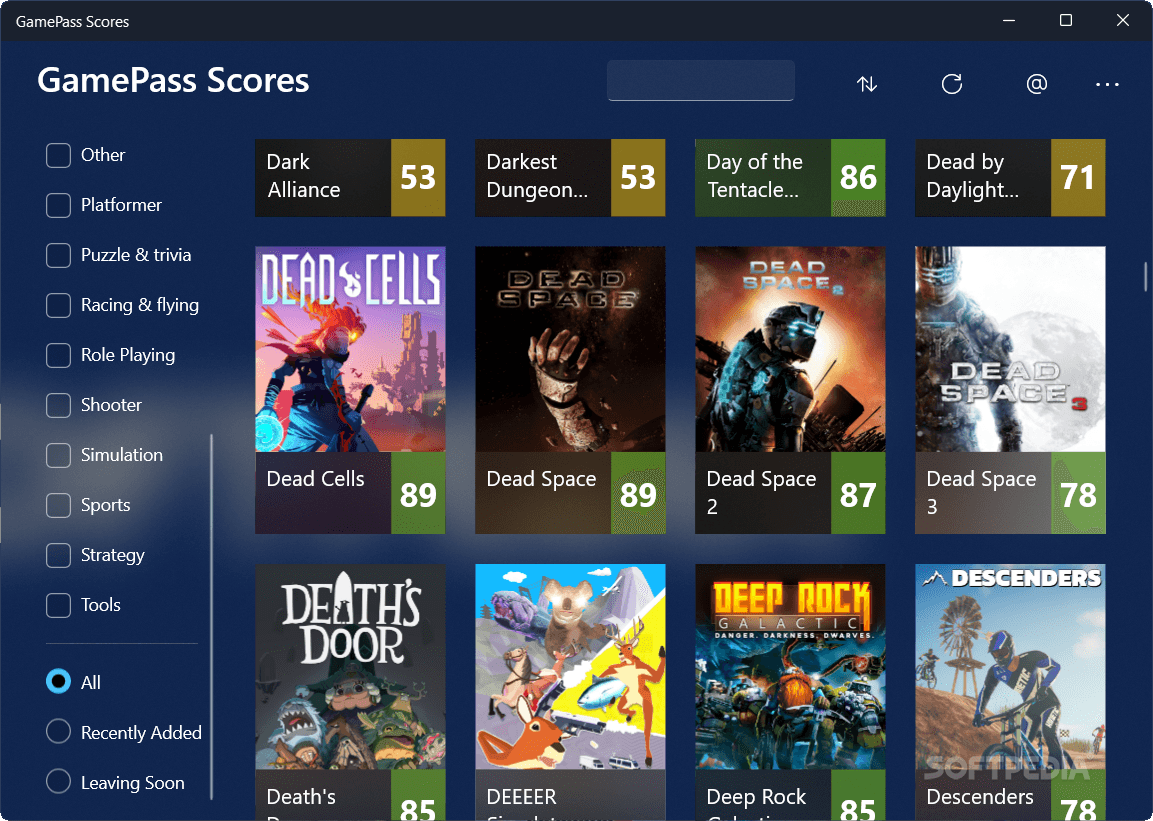Open the @ contact icon
The height and width of the screenshot is (821, 1153).
pos(1036,84)
